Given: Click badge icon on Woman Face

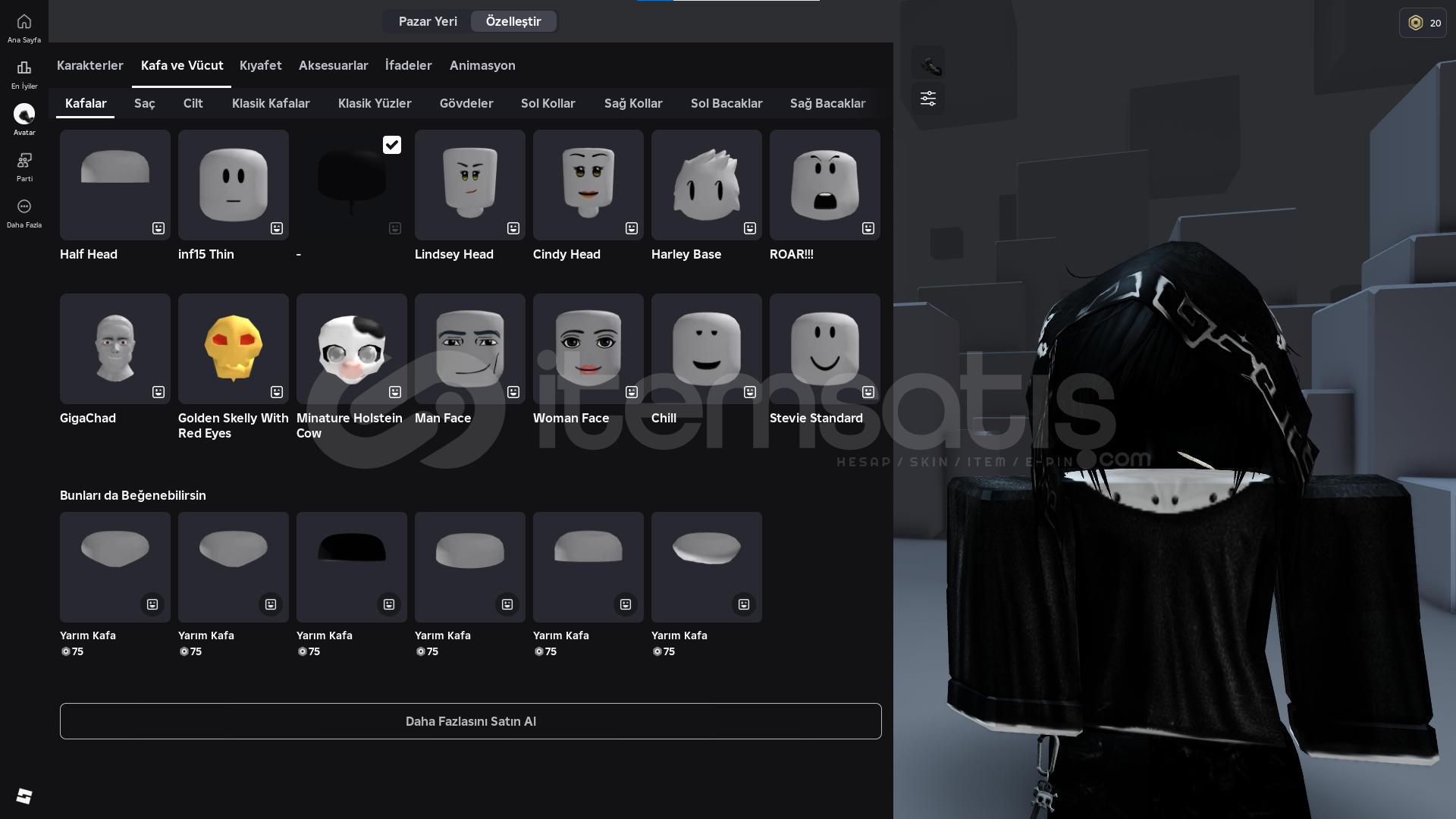Looking at the screenshot, I should coord(632,392).
